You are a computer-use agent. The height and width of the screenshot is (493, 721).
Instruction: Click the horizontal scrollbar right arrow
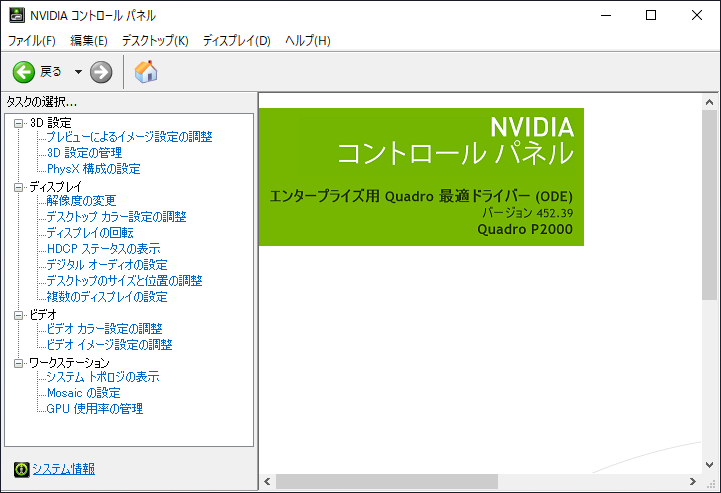coord(692,482)
